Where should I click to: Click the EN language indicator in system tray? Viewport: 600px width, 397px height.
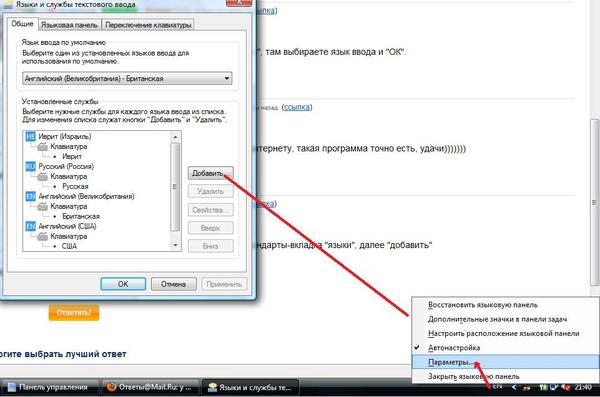pyautogui.click(x=497, y=387)
